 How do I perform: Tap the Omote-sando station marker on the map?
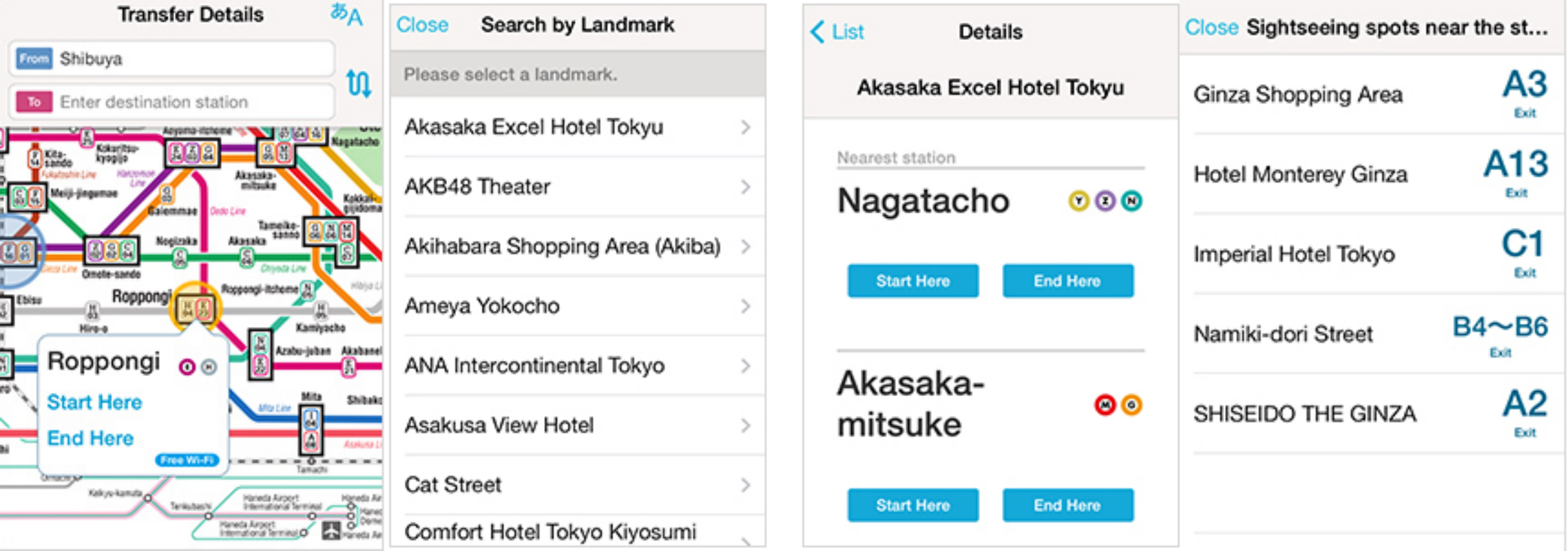(111, 251)
